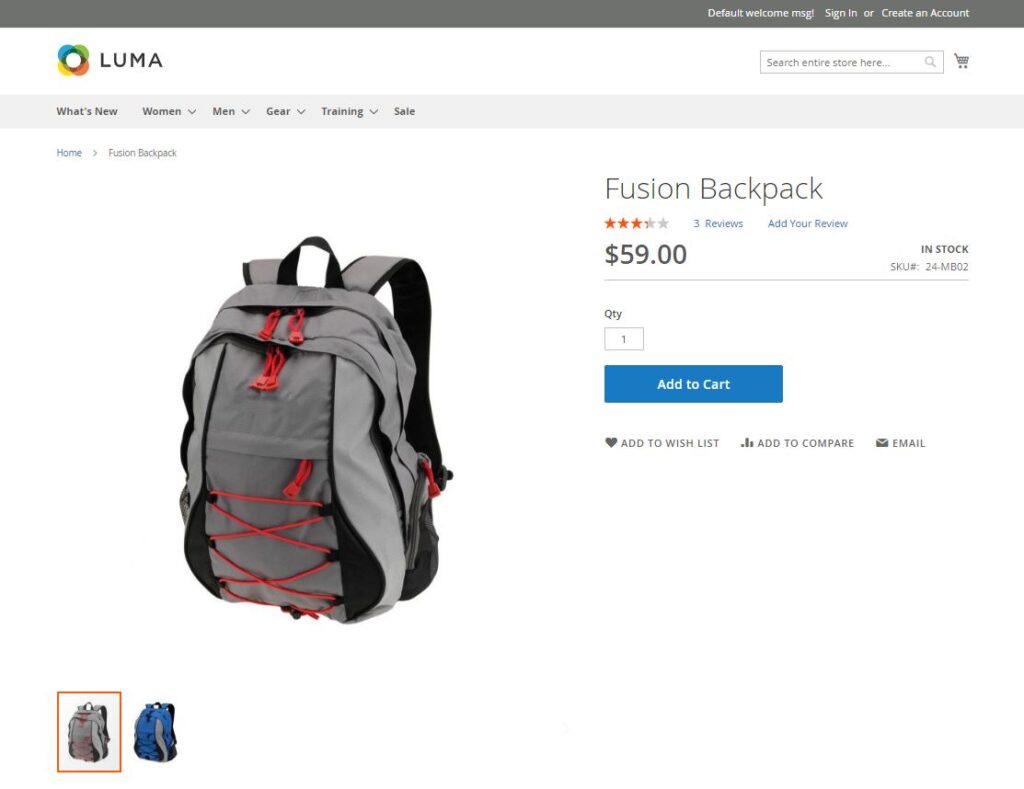
Task: Expand the Men menu chevron
Action: (246, 112)
